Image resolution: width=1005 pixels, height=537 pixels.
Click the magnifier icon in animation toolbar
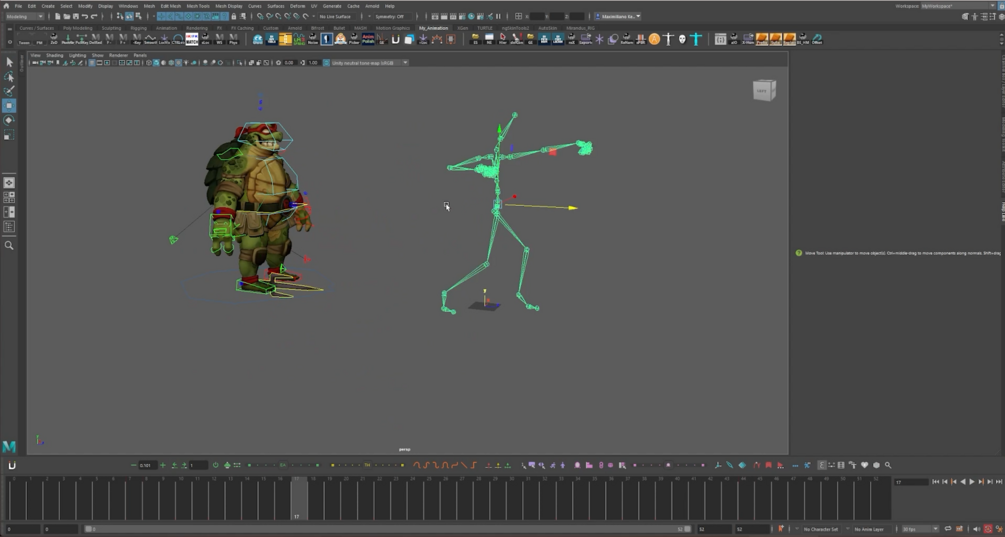tap(888, 465)
